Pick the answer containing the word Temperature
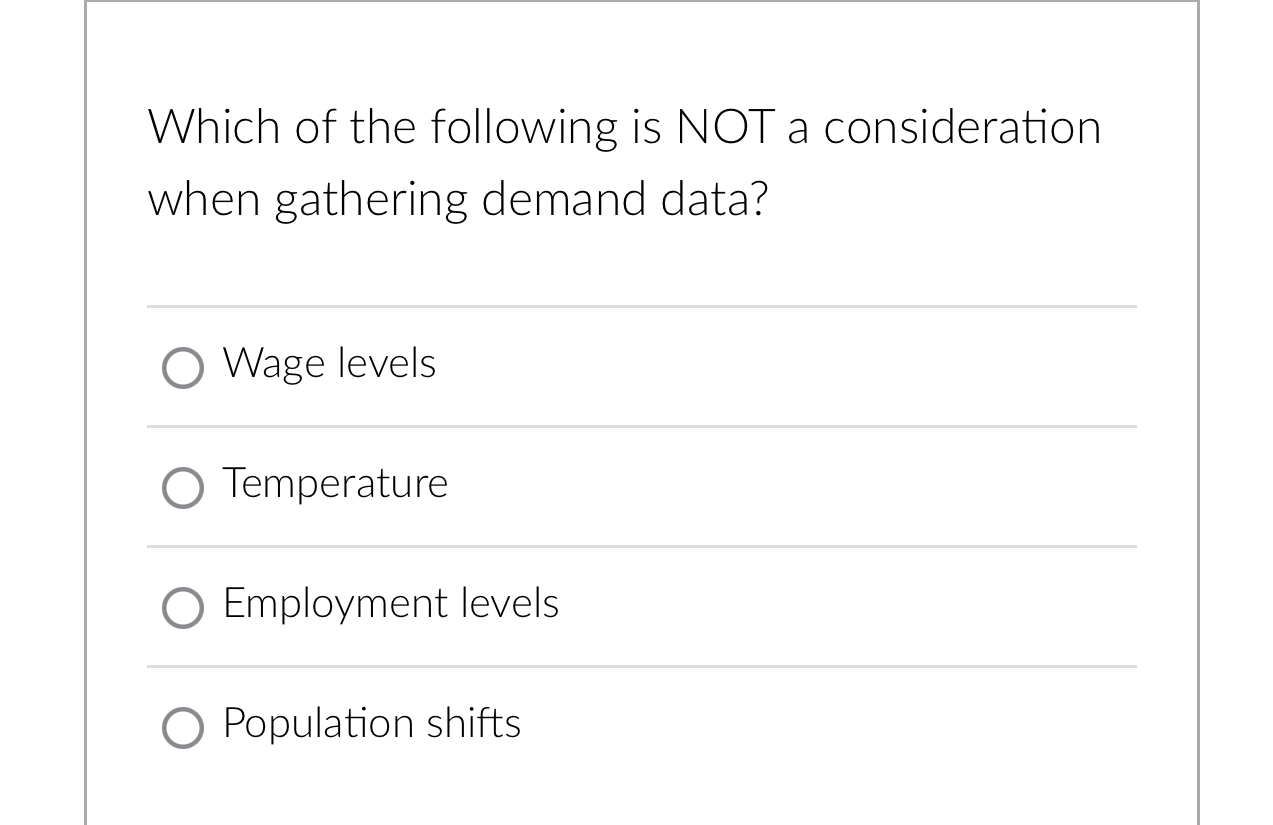Viewport: 1273px width, 825px height. point(334,484)
